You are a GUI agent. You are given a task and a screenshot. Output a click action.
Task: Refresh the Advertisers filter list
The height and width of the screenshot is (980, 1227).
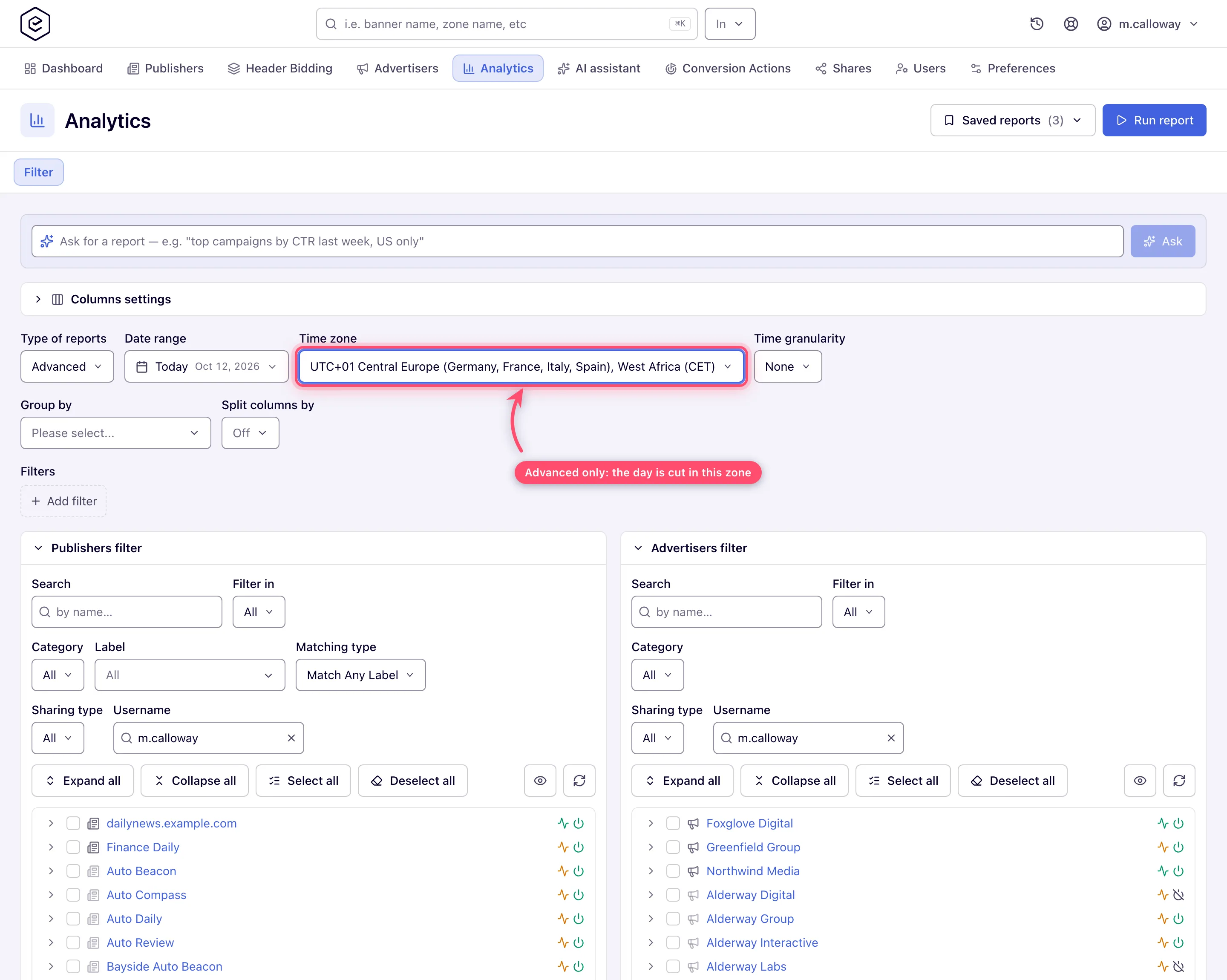pos(1178,781)
